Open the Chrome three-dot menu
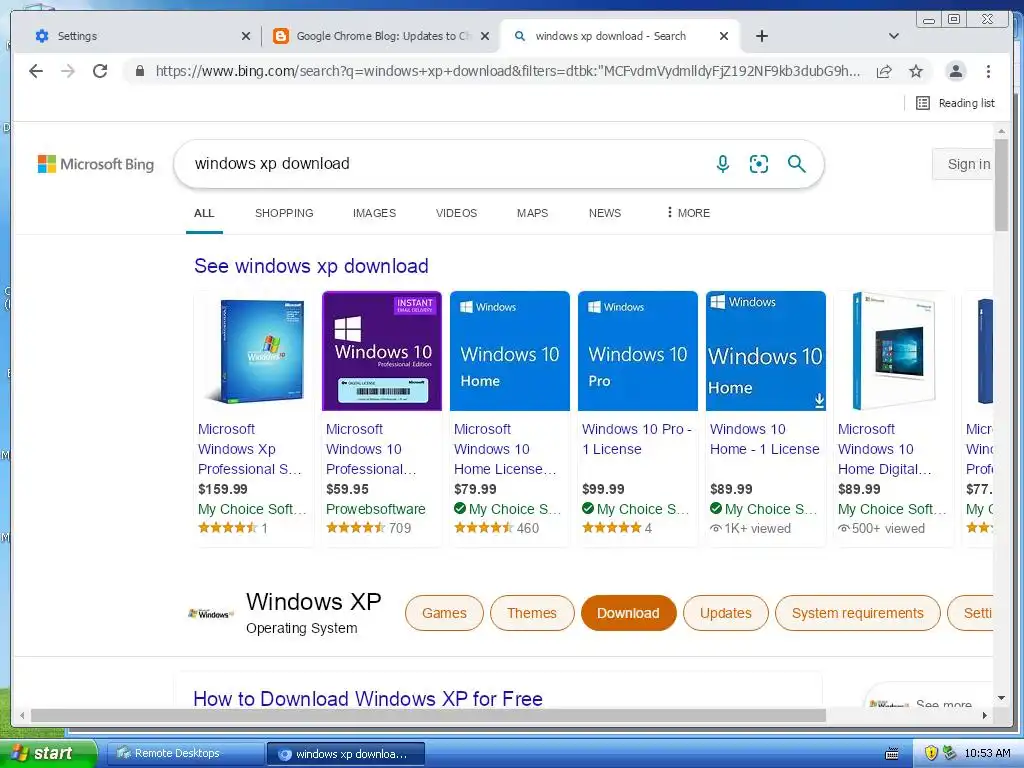1024x768 pixels. coord(988,71)
